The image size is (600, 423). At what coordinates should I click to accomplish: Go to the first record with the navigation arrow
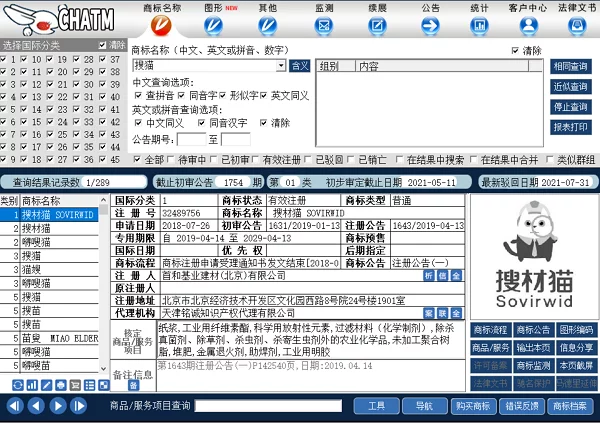tap(14, 406)
